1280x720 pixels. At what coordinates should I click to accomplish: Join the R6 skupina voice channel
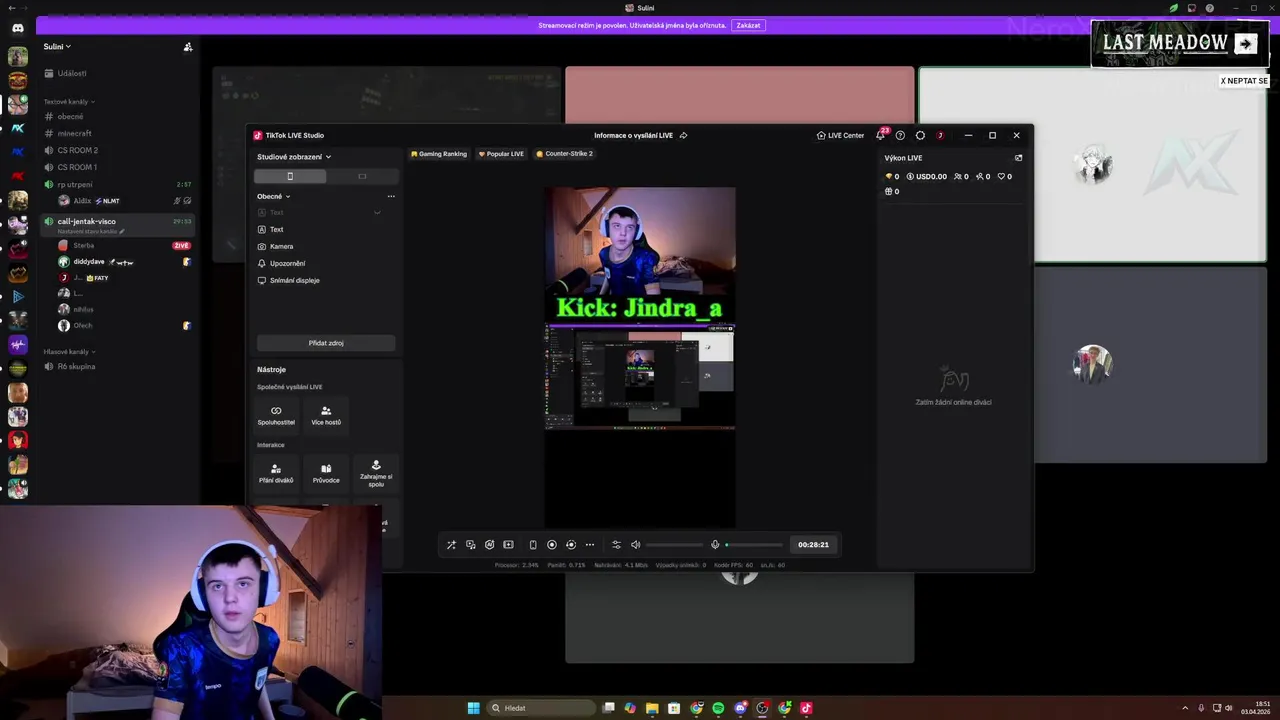(x=118, y=366)
